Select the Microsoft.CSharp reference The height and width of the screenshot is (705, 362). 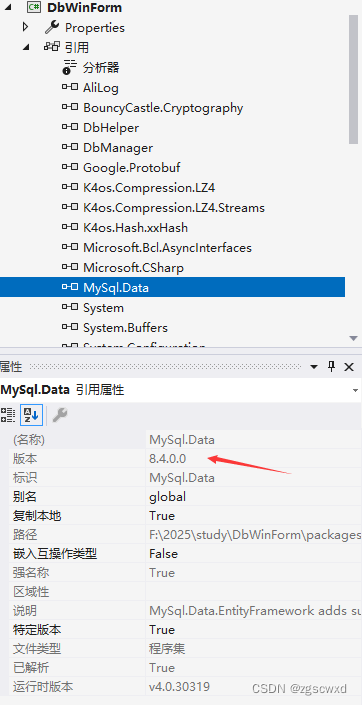tap(134, 268)
